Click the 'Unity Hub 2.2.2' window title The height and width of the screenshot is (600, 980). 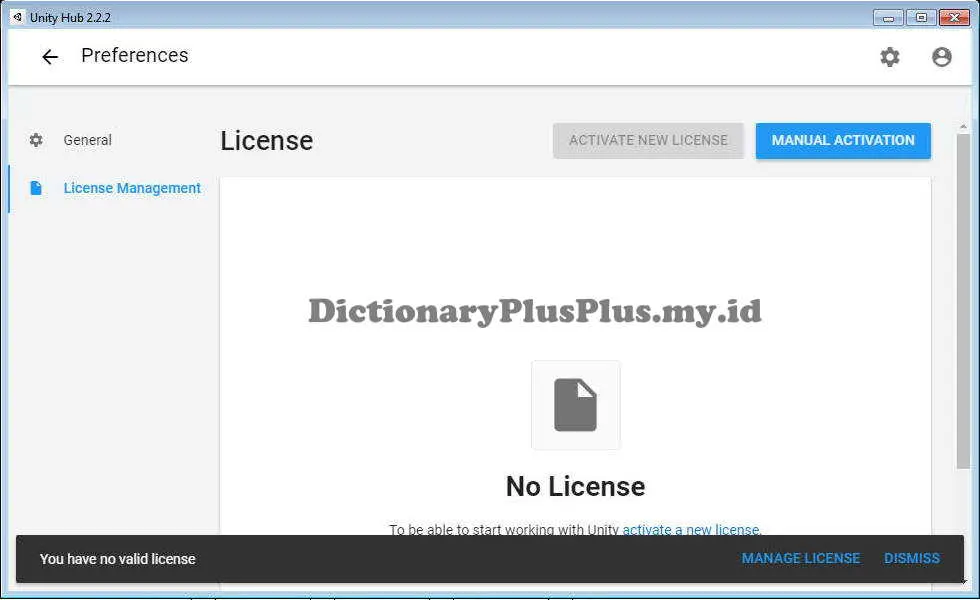coord(70,18)
